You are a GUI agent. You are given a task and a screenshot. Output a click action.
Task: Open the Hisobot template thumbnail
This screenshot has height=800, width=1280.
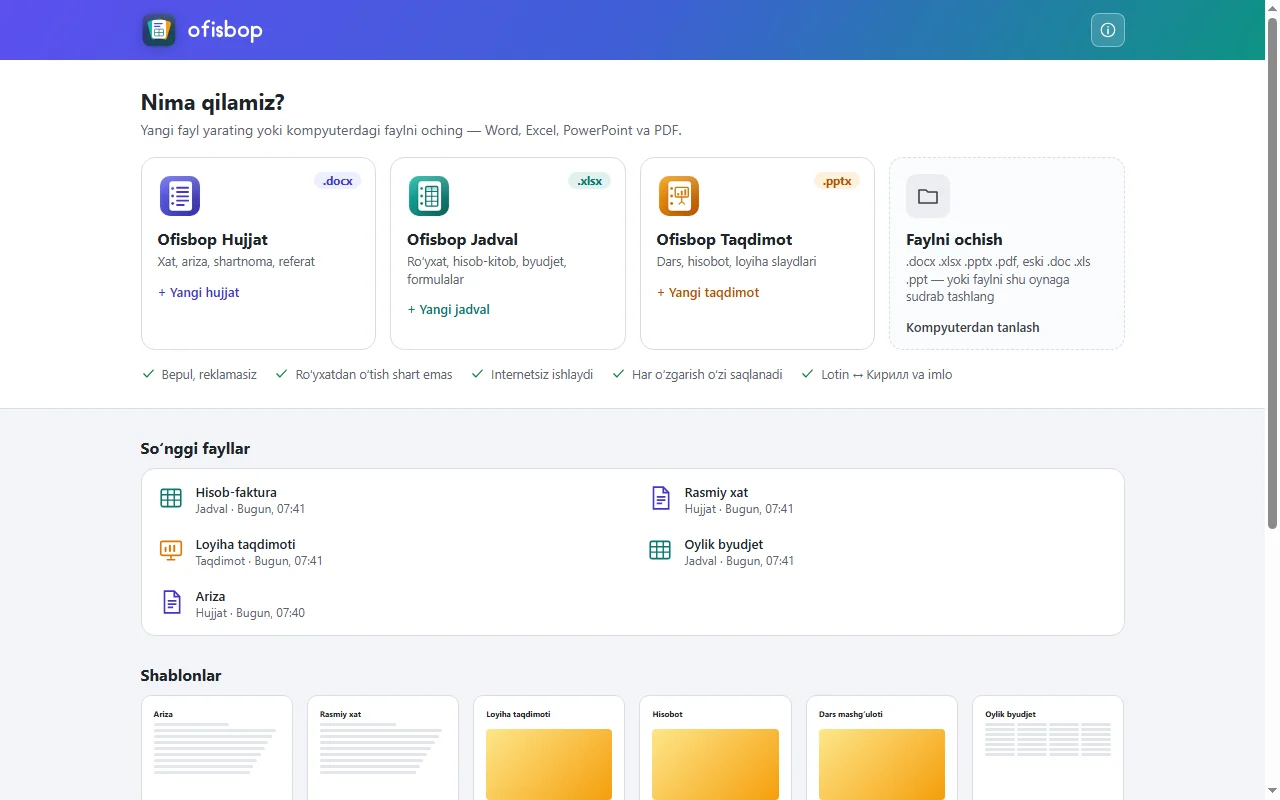[715, 748]
